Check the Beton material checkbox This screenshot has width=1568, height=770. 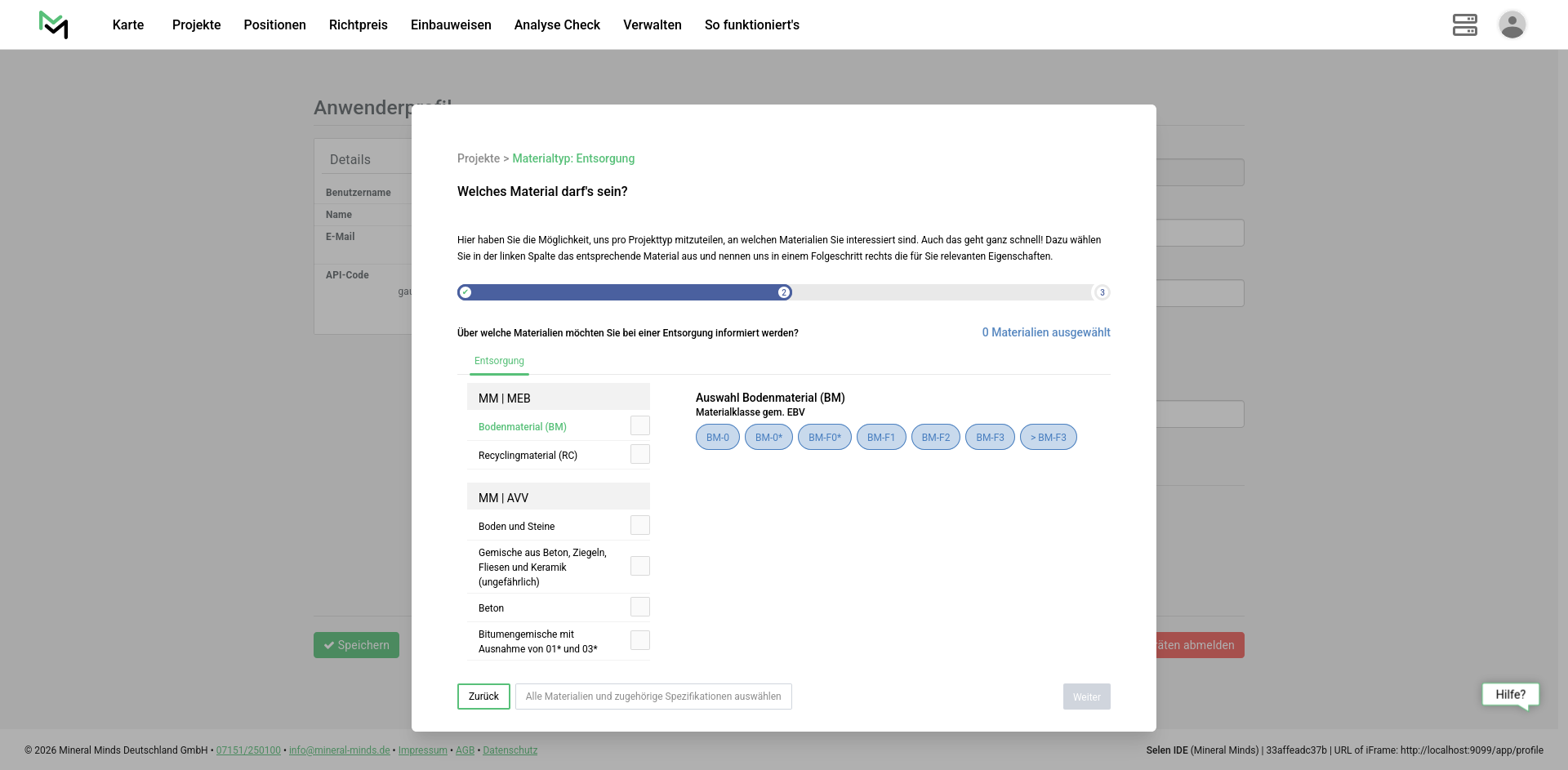(x=640, y=608)
